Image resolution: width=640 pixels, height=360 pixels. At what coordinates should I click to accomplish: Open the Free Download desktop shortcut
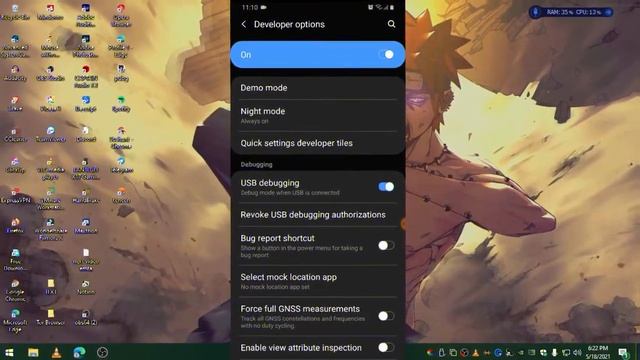pos(15,260)
